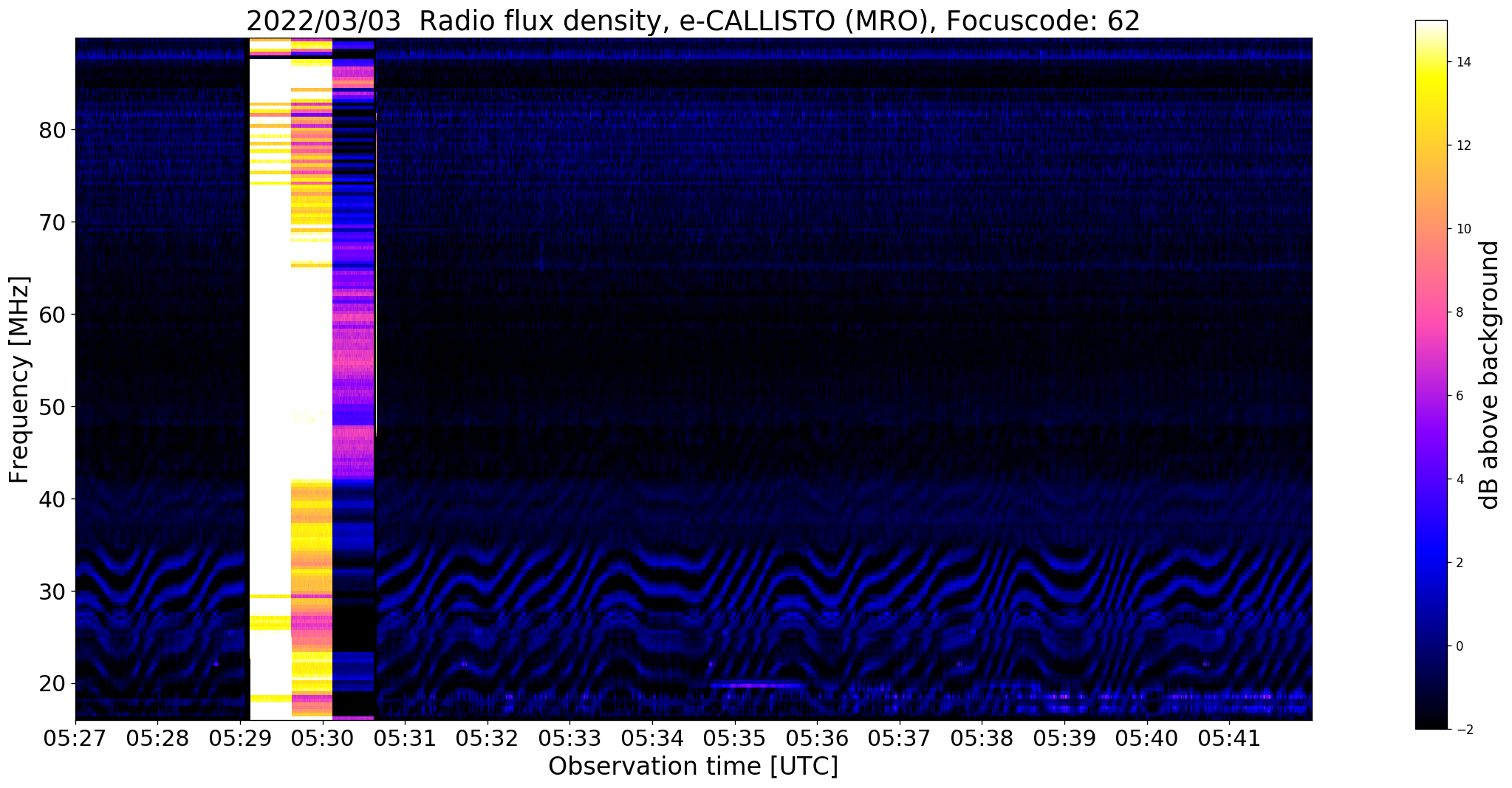The height and width of the screenshot is (788, 1512).
Task: Click the 05:36 time tick label
Action: tap(817, 738)
